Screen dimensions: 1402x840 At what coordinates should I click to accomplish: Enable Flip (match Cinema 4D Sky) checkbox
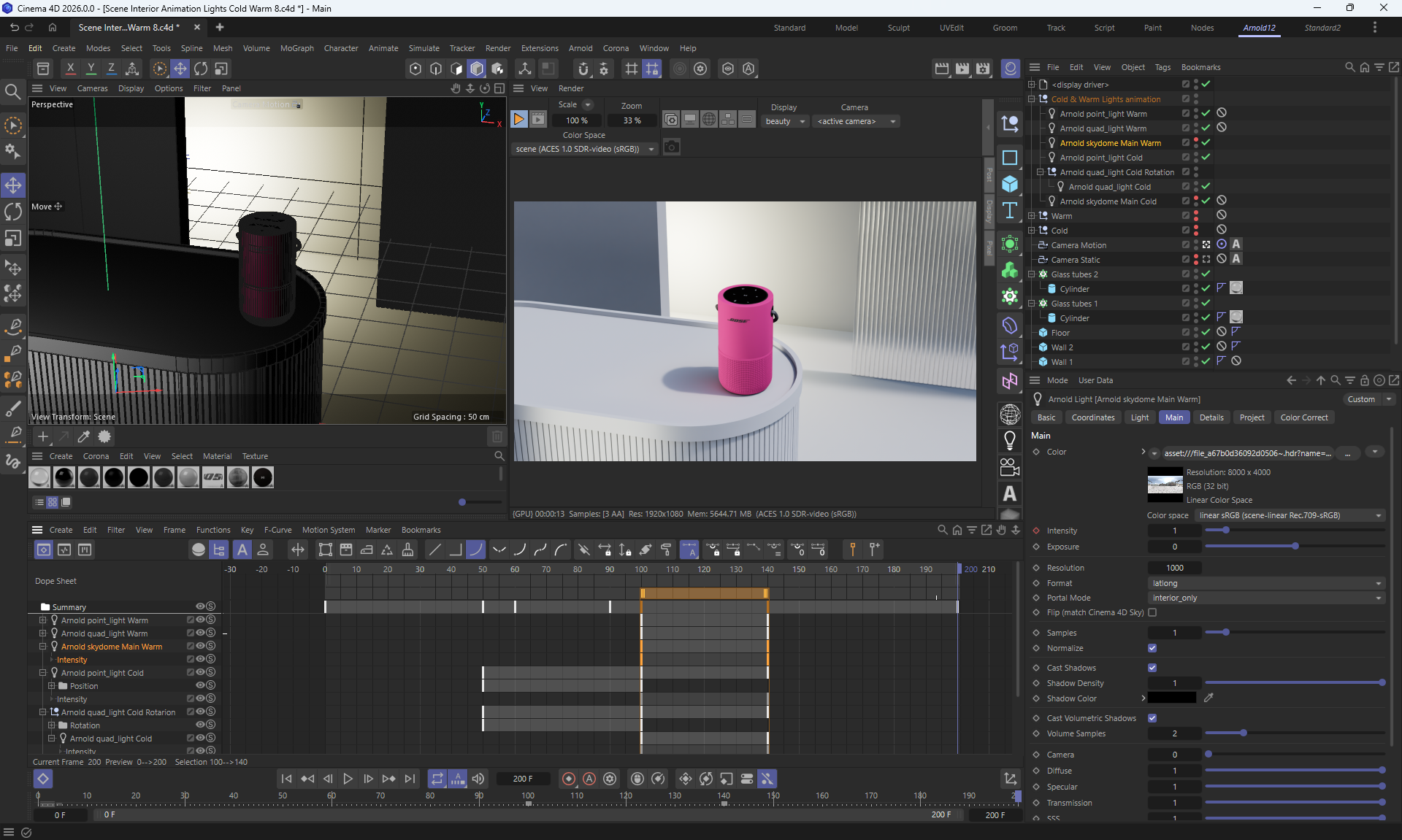[x=1152, y=612]
